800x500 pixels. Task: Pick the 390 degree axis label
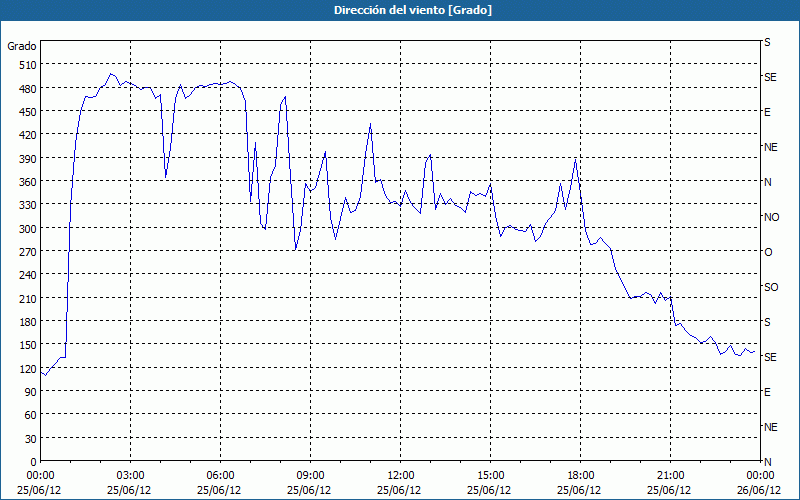coord(28,159)
